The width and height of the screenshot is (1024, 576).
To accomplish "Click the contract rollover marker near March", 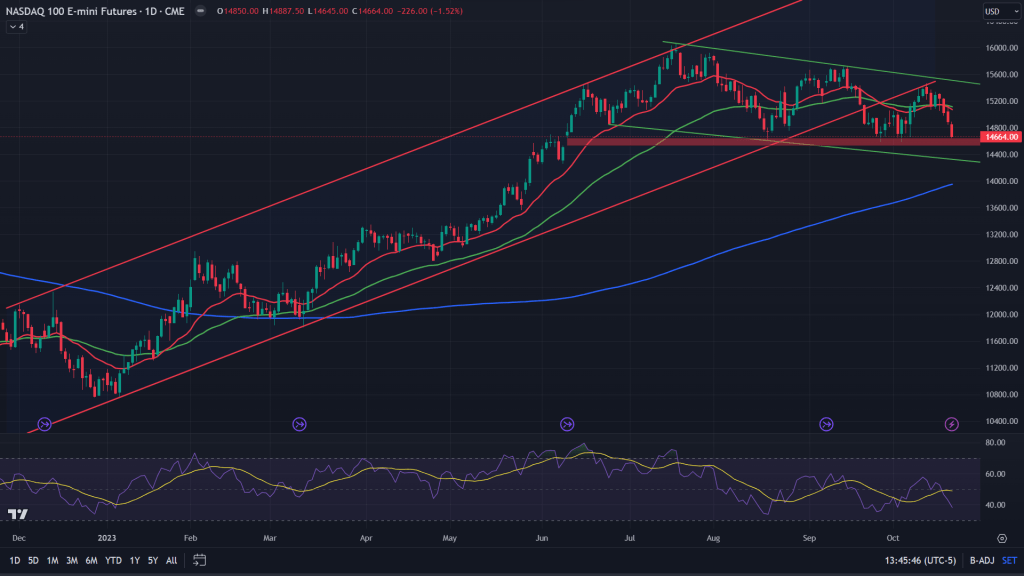I will point(299,425).
